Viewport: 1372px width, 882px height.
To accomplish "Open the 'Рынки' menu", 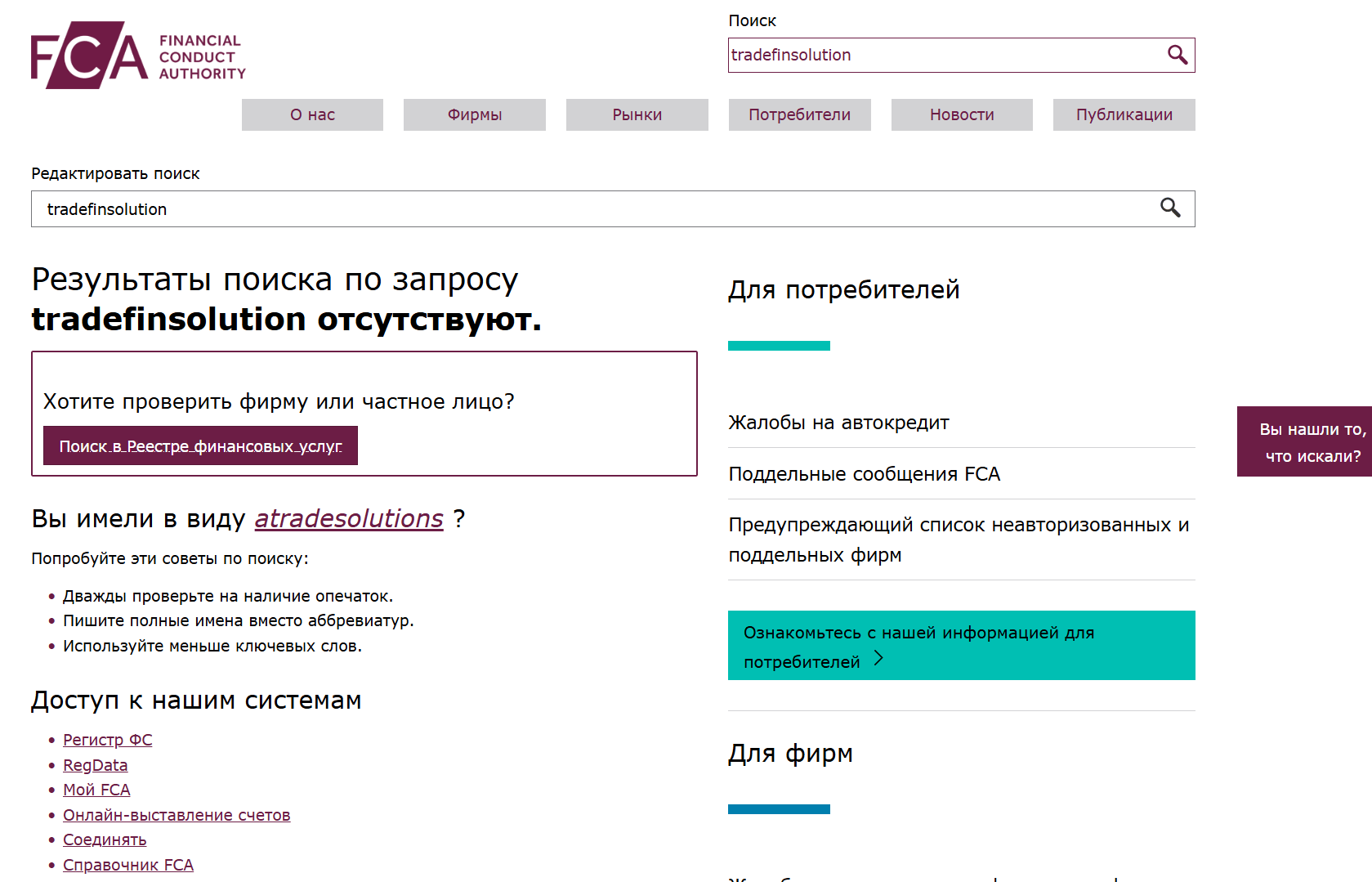I will [x=637, y=114].
